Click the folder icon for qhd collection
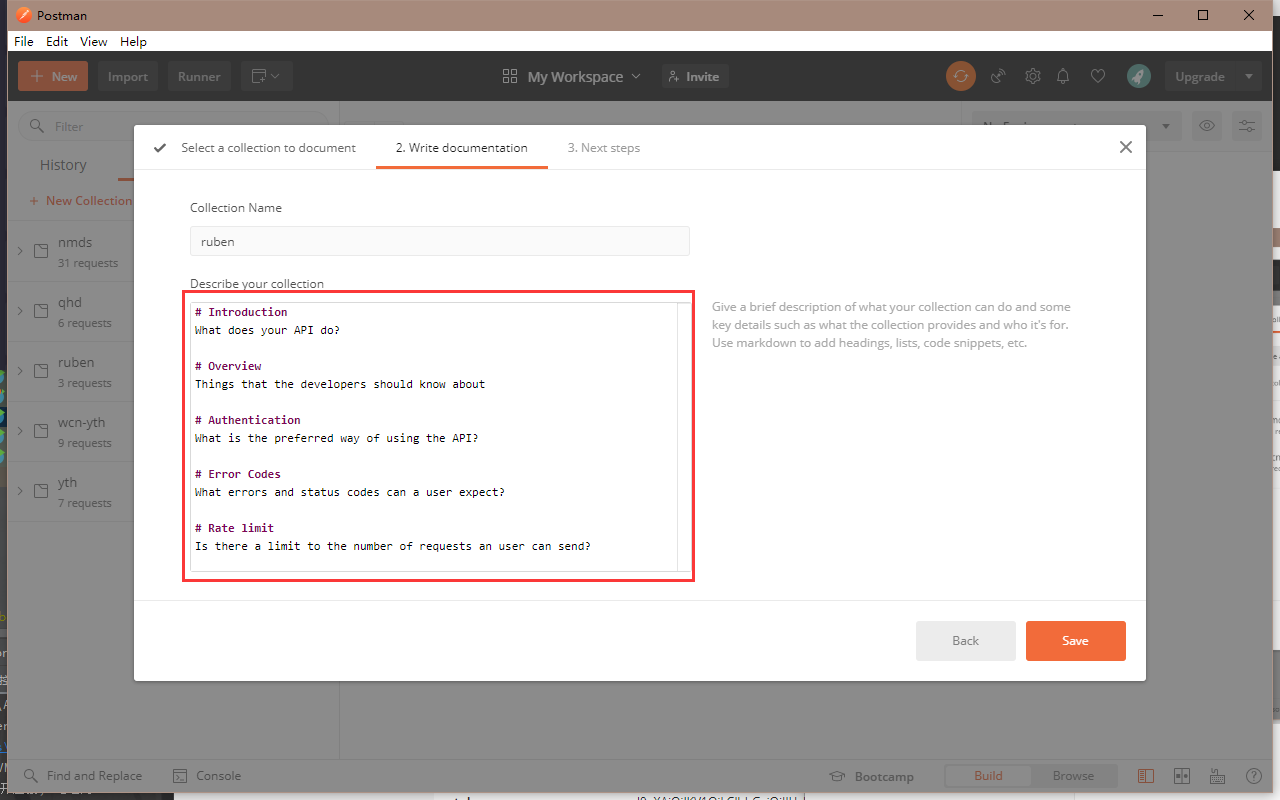The width and height of the screenshot is (1280, 800). (x=41, y=311)
